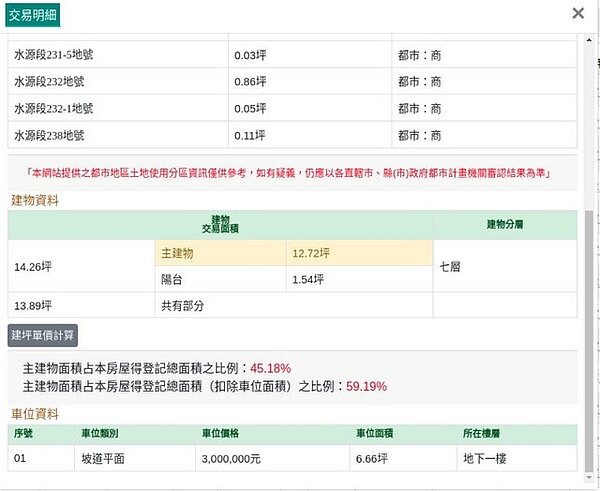
Task: Click the 0.05坪 area value
Action: 250,109
